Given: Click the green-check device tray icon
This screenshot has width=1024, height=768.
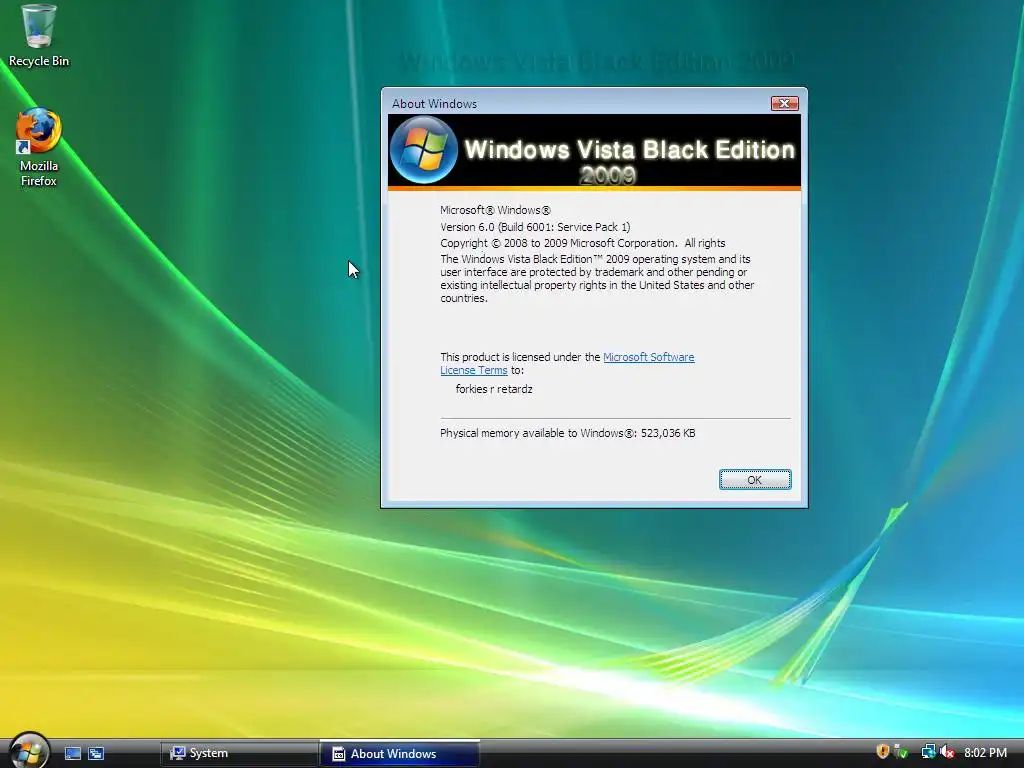Looking at the screenshot, I should coord(901,752).
